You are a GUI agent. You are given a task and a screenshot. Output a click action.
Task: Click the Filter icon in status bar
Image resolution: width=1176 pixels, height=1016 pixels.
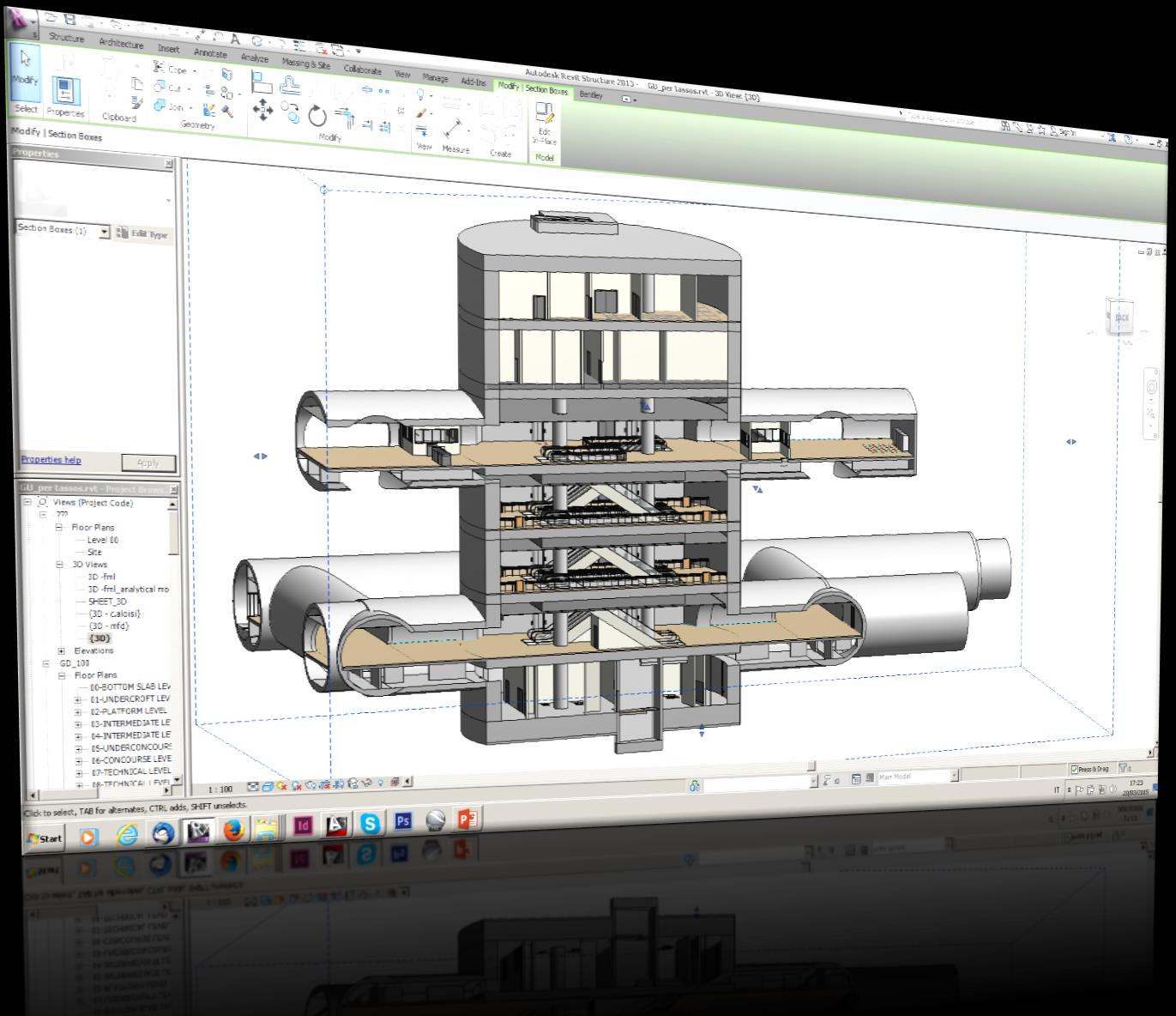tap(1125, 770)
